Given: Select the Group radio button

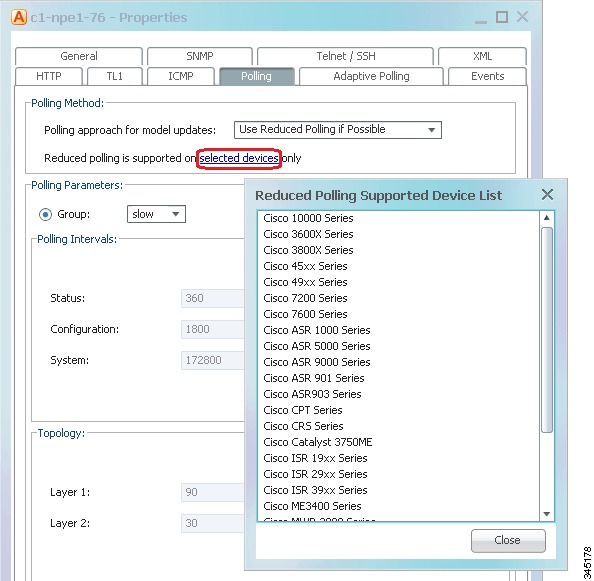Looking at the screenshot, I should [x=45, y=214].
